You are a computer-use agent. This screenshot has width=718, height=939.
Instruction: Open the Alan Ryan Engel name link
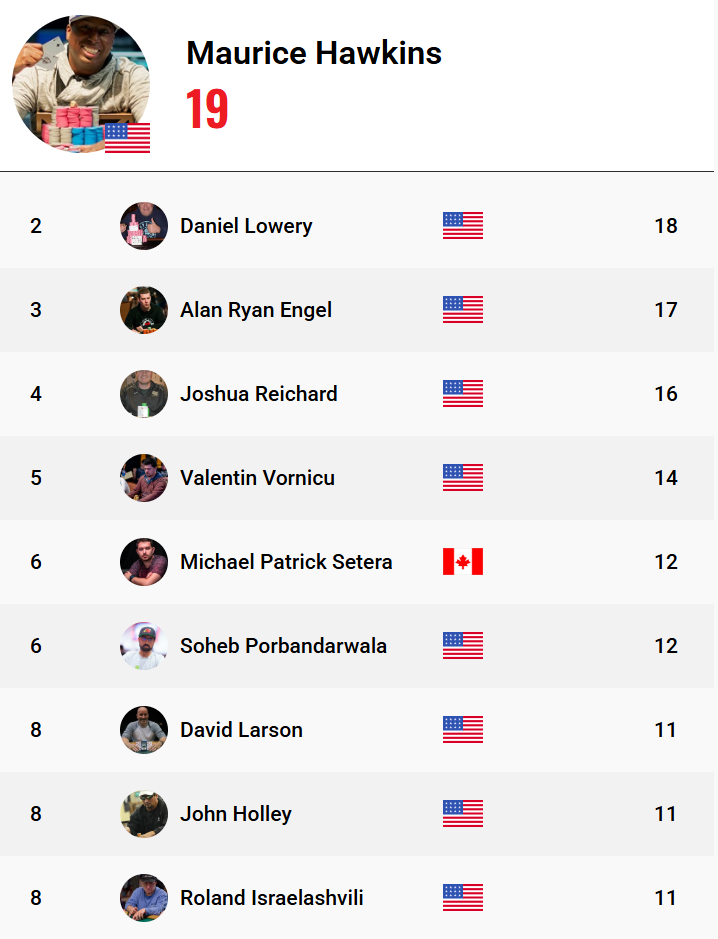pos(256,310)
